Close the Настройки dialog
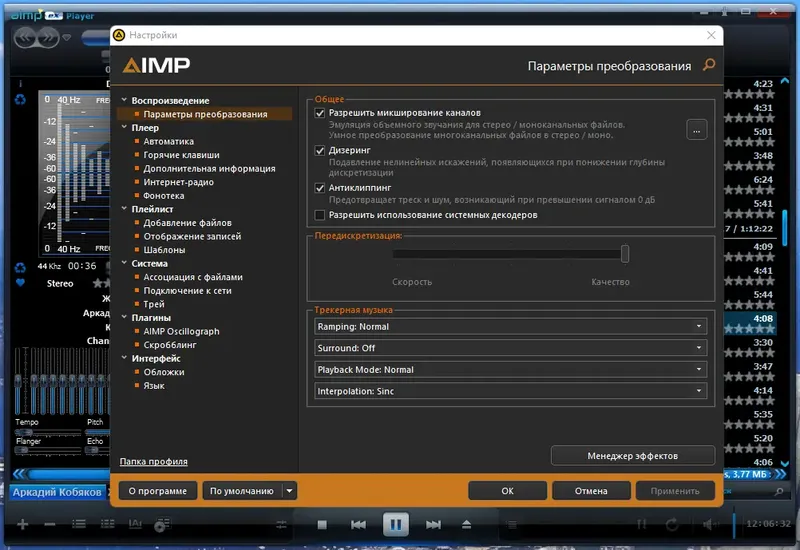The image size is (800, 550). (x=711, y=35)
